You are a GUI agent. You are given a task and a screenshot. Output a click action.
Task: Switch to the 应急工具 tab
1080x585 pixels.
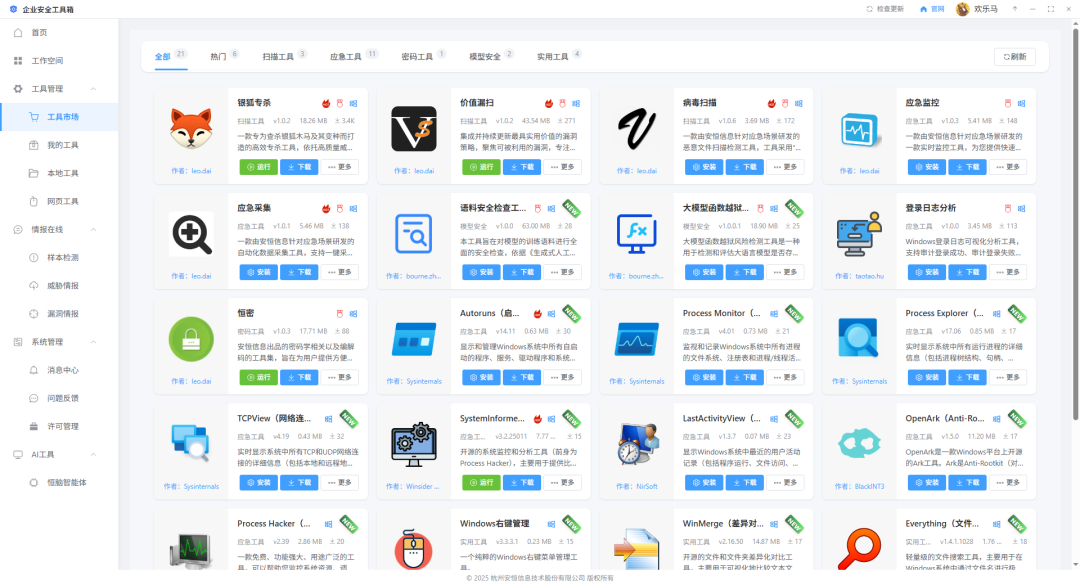pyautogui.click(x=346, y=57)
